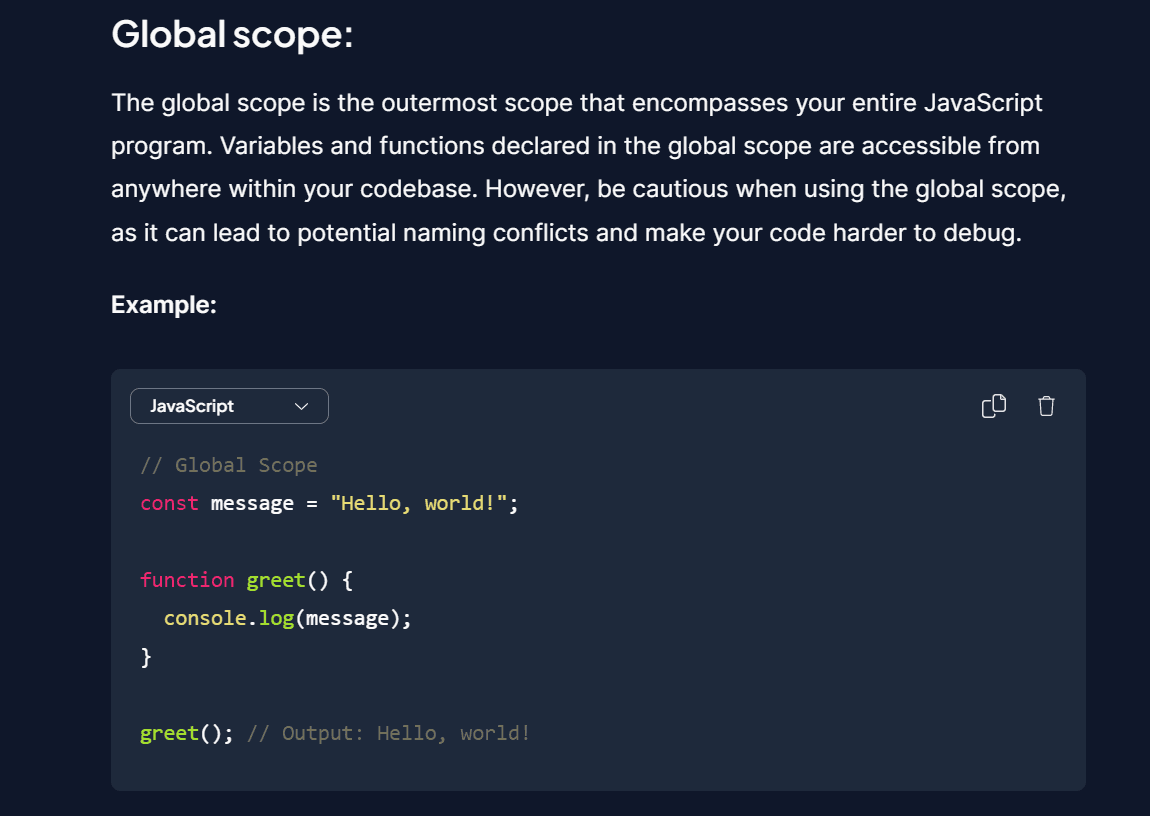This screenshot has height=816, width=1150.
Task: Click "message" in the const declaration
Action: 252,503
